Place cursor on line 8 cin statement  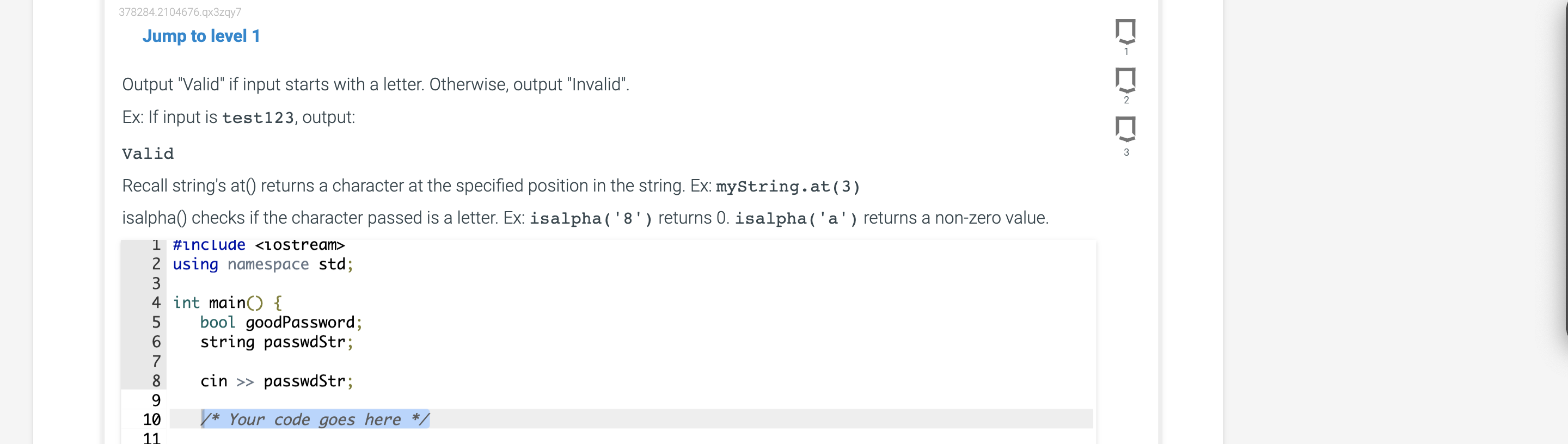click(x=277, y=381)
